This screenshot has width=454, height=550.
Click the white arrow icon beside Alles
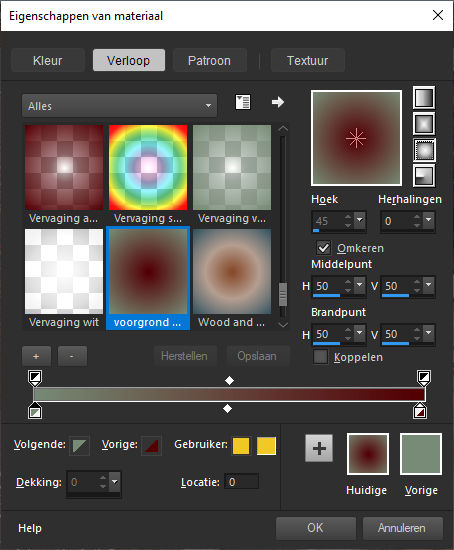point(278,102)
